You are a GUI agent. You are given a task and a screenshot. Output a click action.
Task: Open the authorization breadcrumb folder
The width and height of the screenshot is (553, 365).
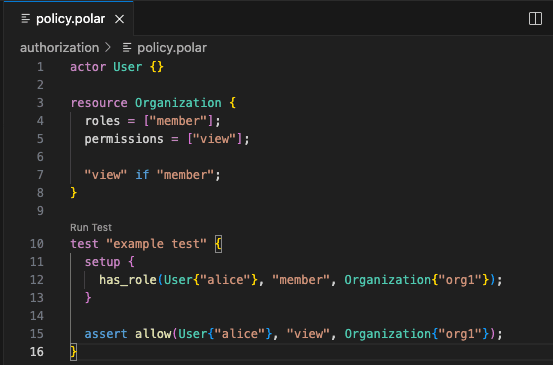(60, 48)
